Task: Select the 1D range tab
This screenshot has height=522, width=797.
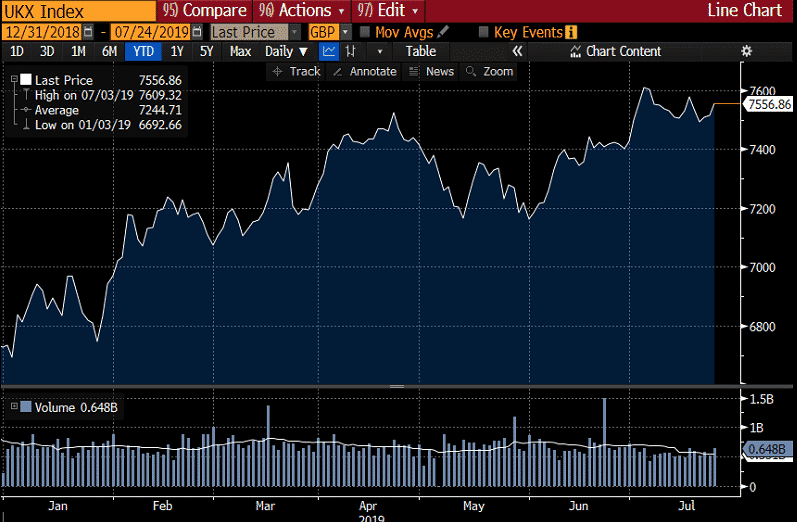Action: 17,51
